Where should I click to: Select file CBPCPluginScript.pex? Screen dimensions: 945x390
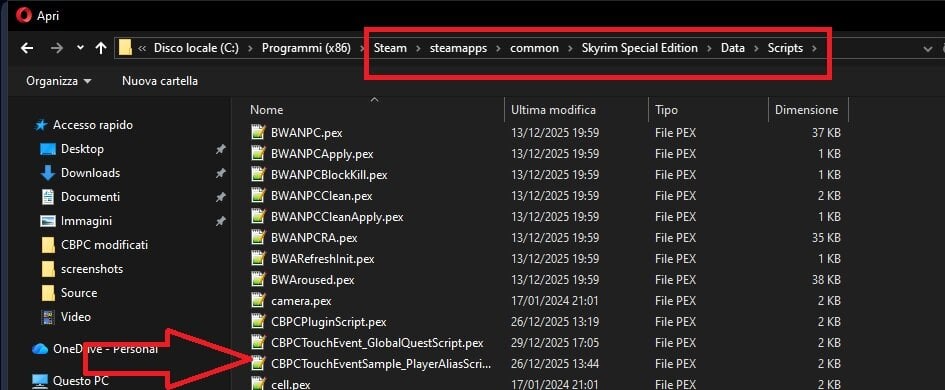point(329,322)
